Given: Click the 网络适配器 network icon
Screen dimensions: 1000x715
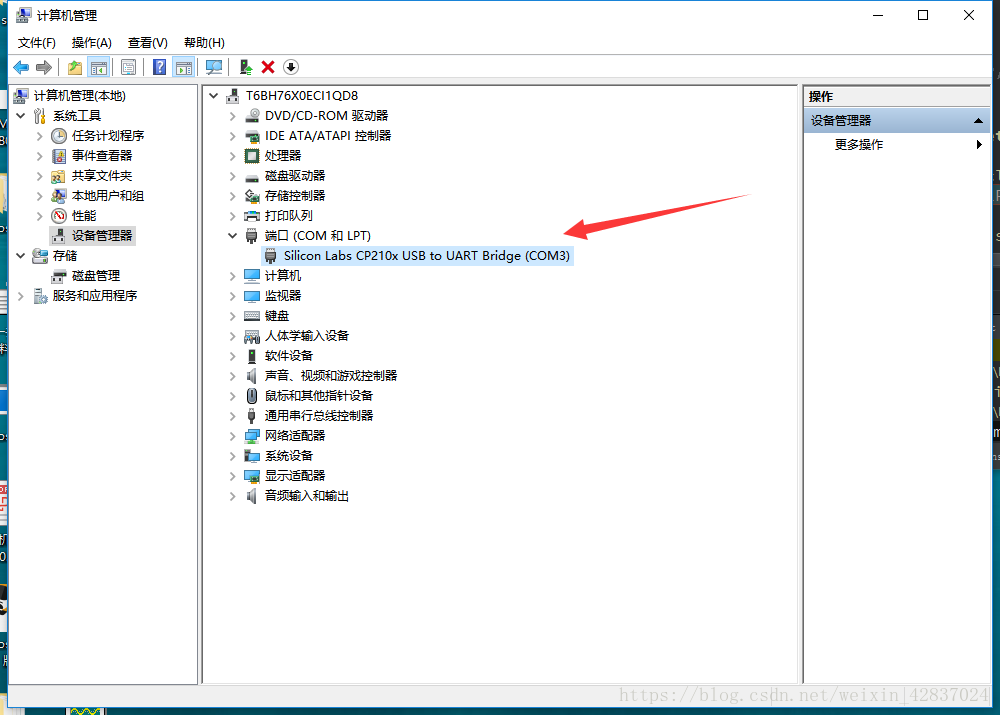Looking at the screenshot, I should [253, 436].
